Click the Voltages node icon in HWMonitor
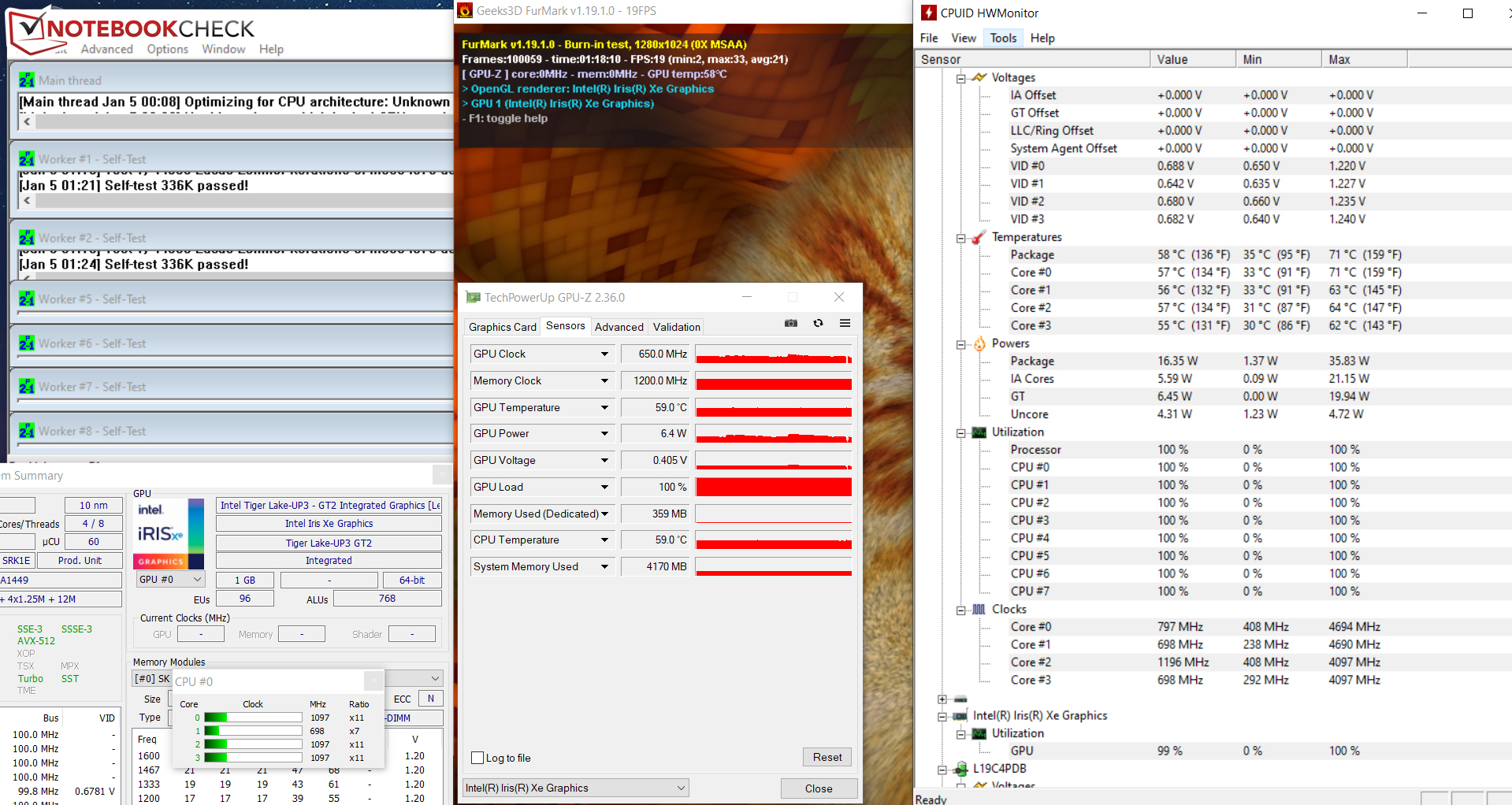The image size is (1512, 805). click(979, 77)
